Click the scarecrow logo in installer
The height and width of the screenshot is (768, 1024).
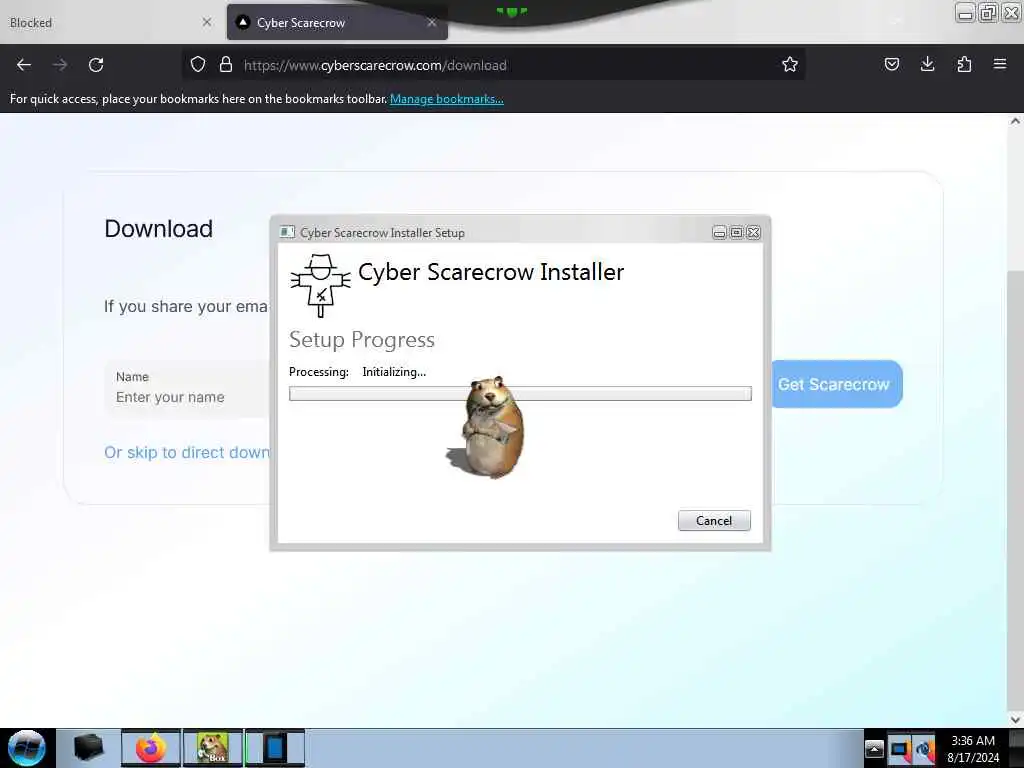(320, 285)
